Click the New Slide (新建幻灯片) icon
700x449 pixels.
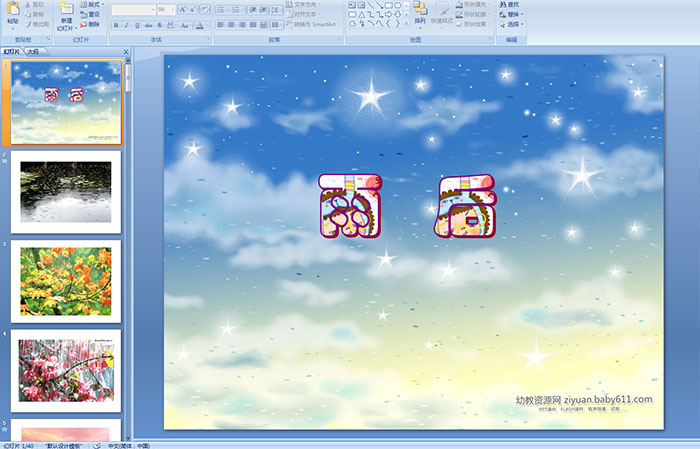(x=67, y=9)
